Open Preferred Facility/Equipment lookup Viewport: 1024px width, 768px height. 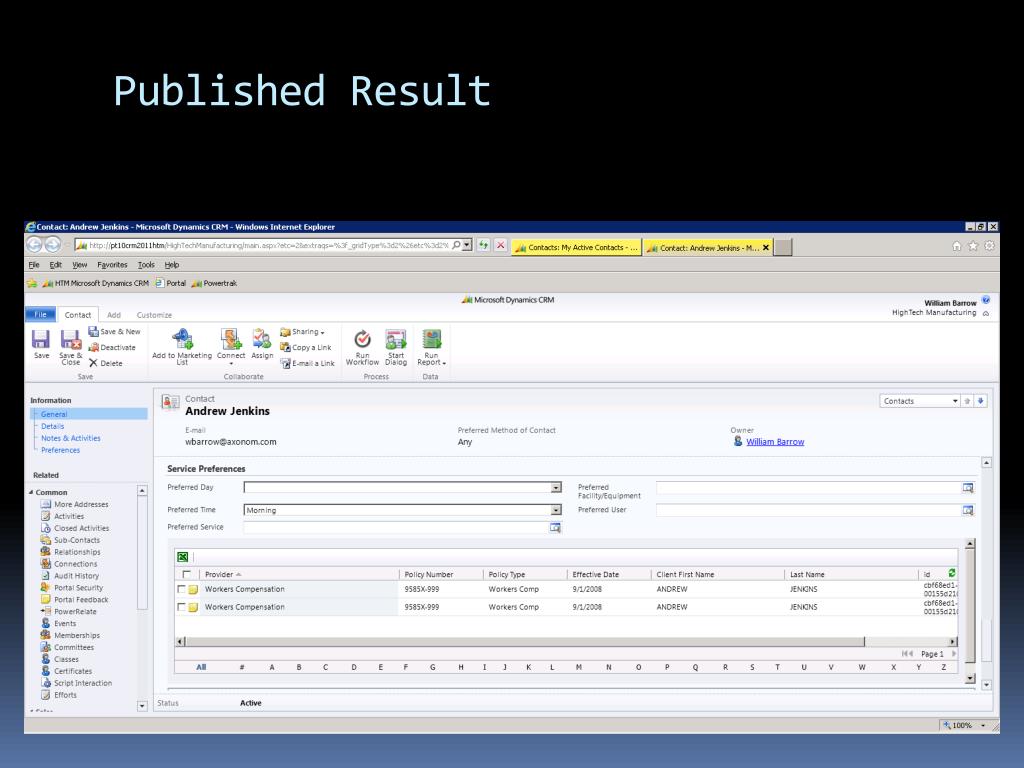click(968, 488)
